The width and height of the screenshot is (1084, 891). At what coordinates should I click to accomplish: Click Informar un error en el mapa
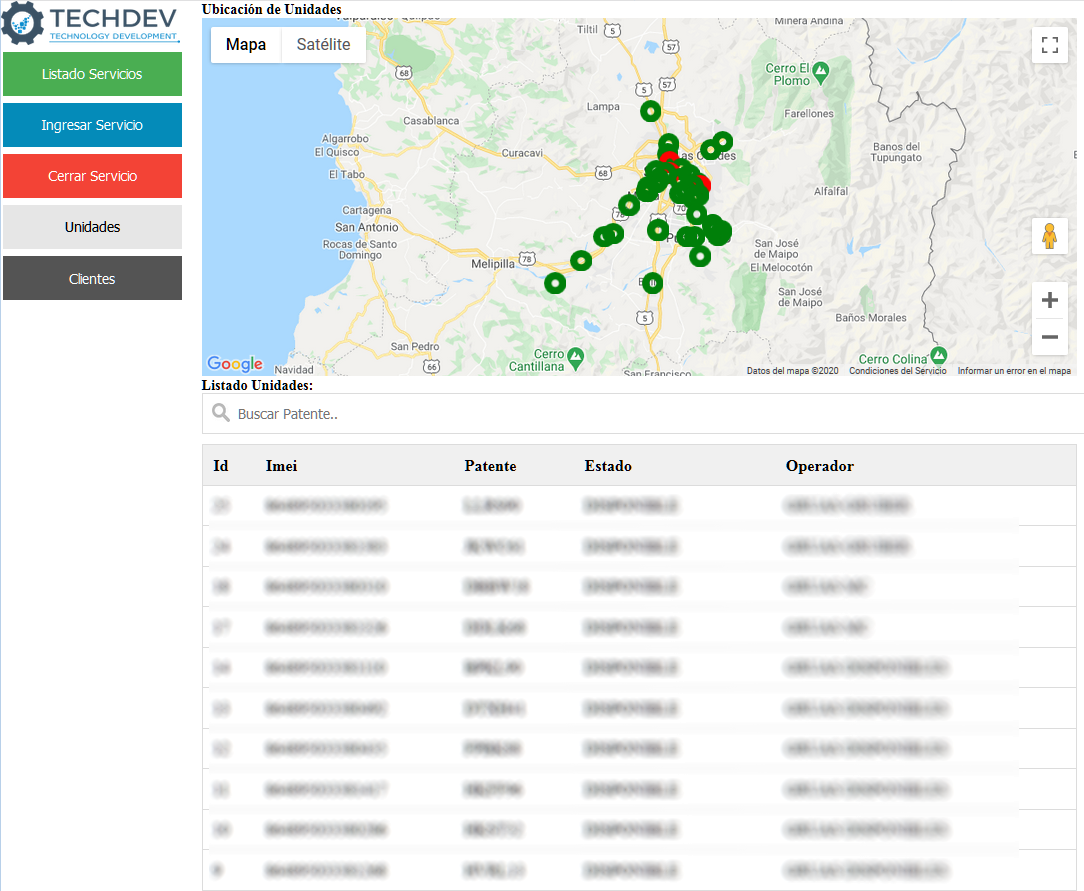pyautogui.click(x=1014, y=371)
